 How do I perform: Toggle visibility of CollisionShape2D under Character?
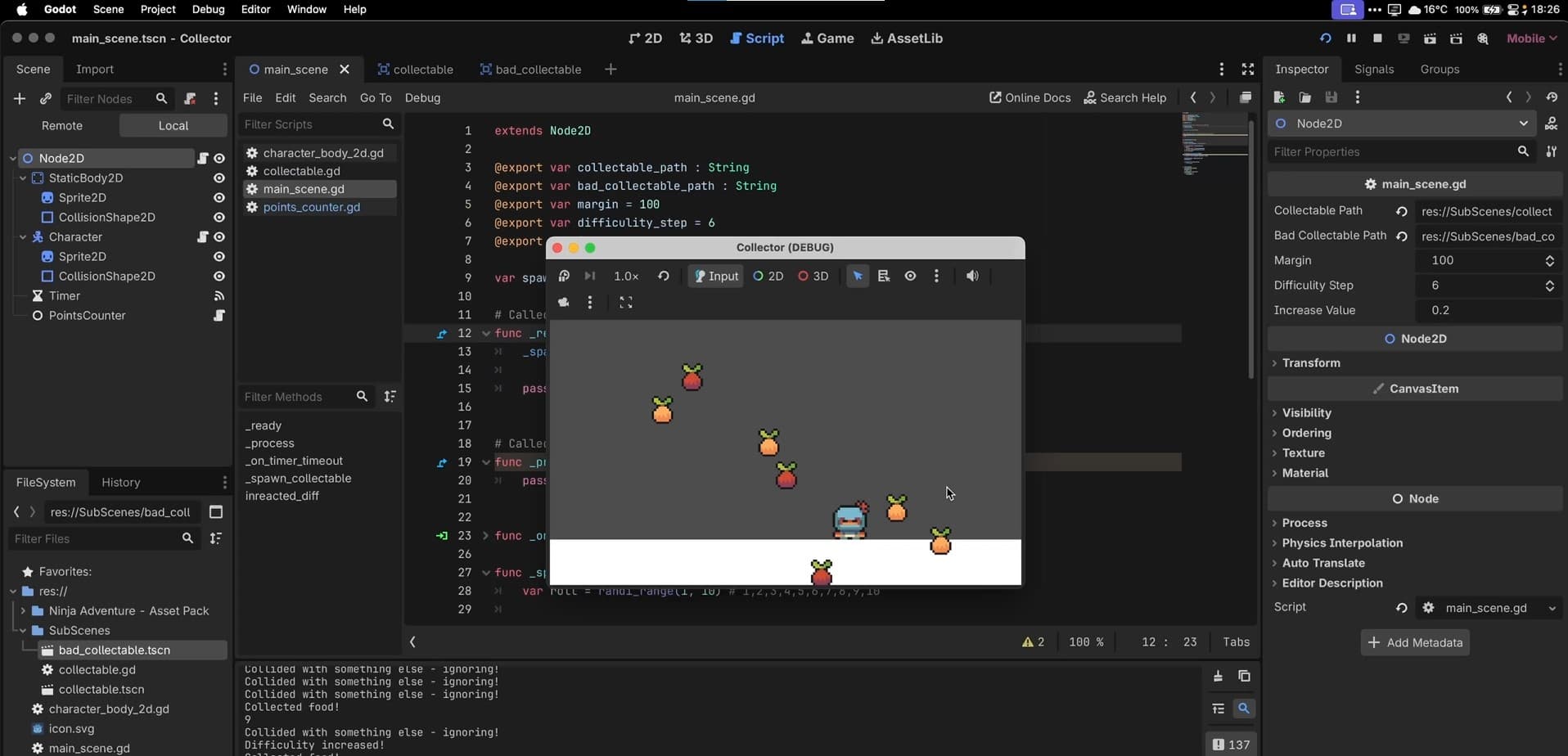click(x=219, y=277)
